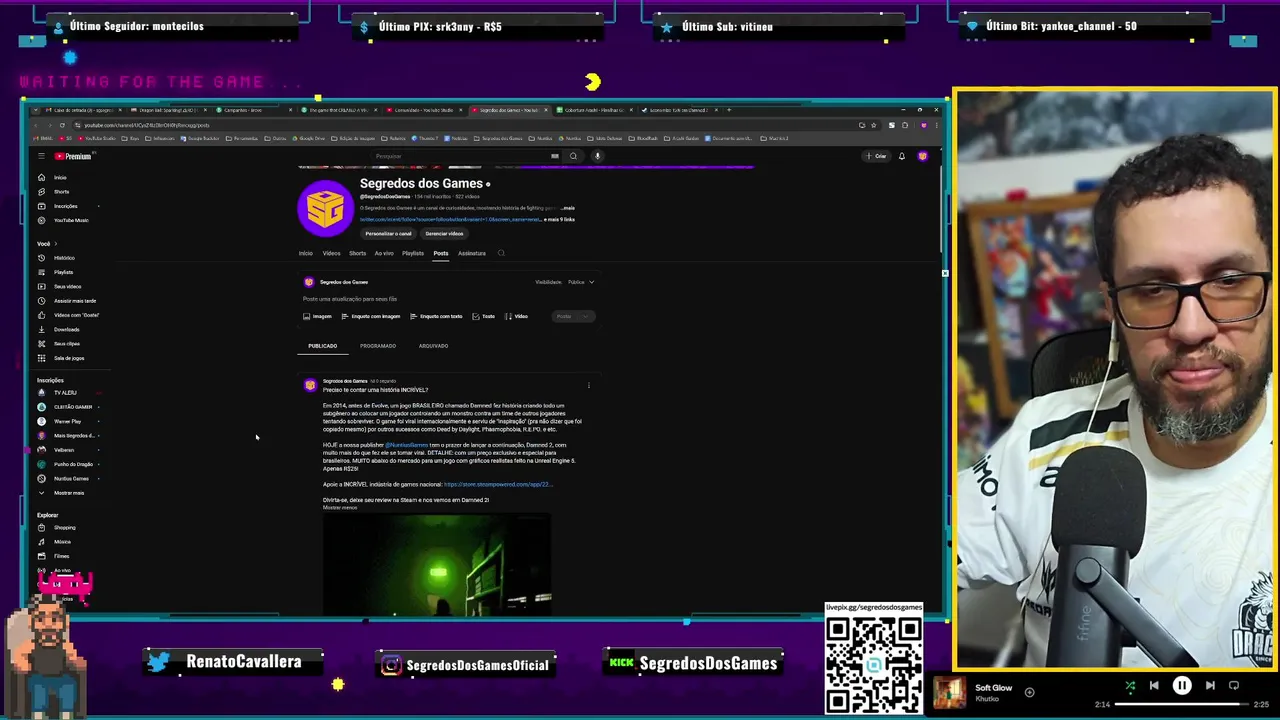Screen dimensions: 1280x720
Task: Open Nuntius Games subscription
Action: pos(71,479)
